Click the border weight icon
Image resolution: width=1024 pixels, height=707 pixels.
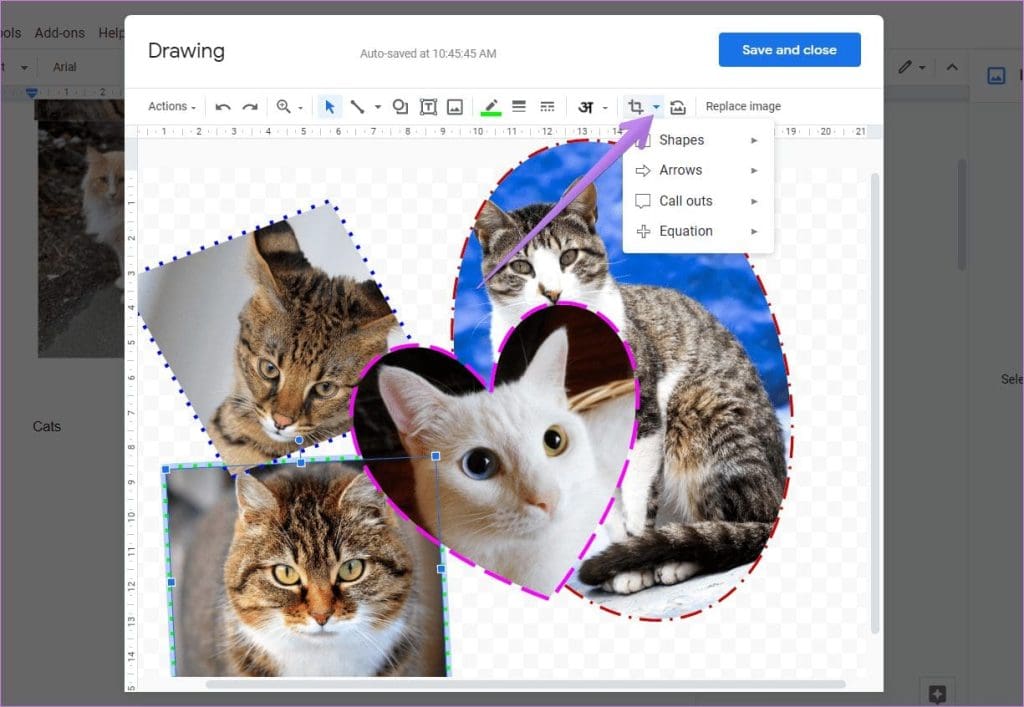pos(519,106)
